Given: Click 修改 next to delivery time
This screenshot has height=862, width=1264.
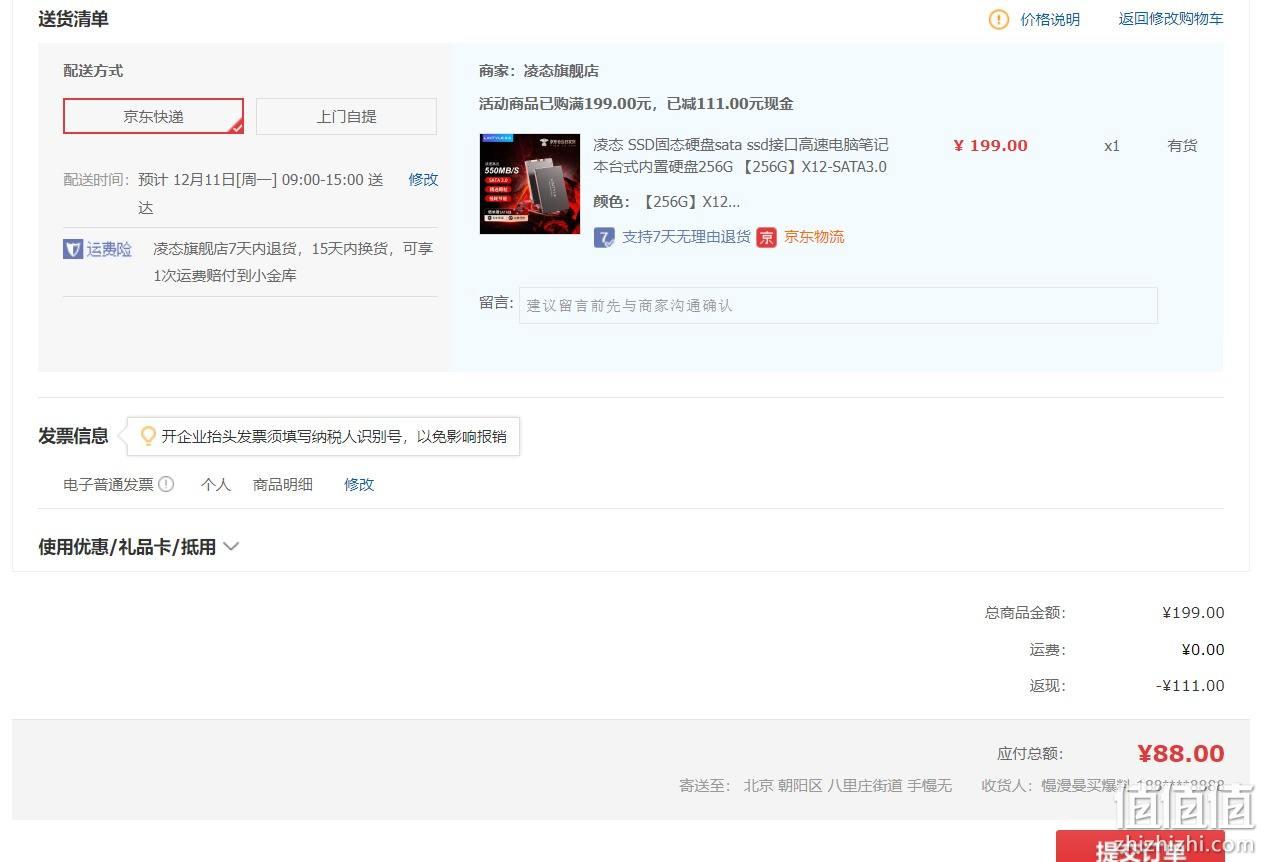Looking at the screenshot, I should click(423, 180).
